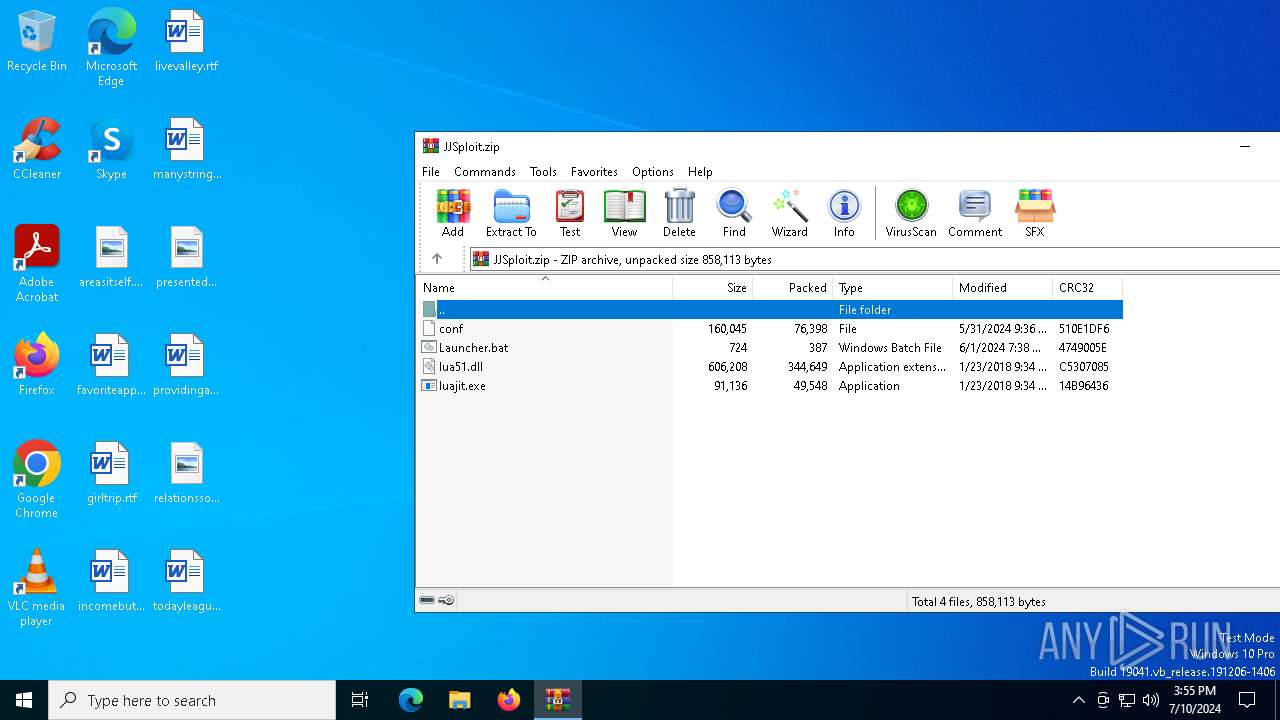Sort files by Packed column
1280x720 pixels.
coord(793,288)
